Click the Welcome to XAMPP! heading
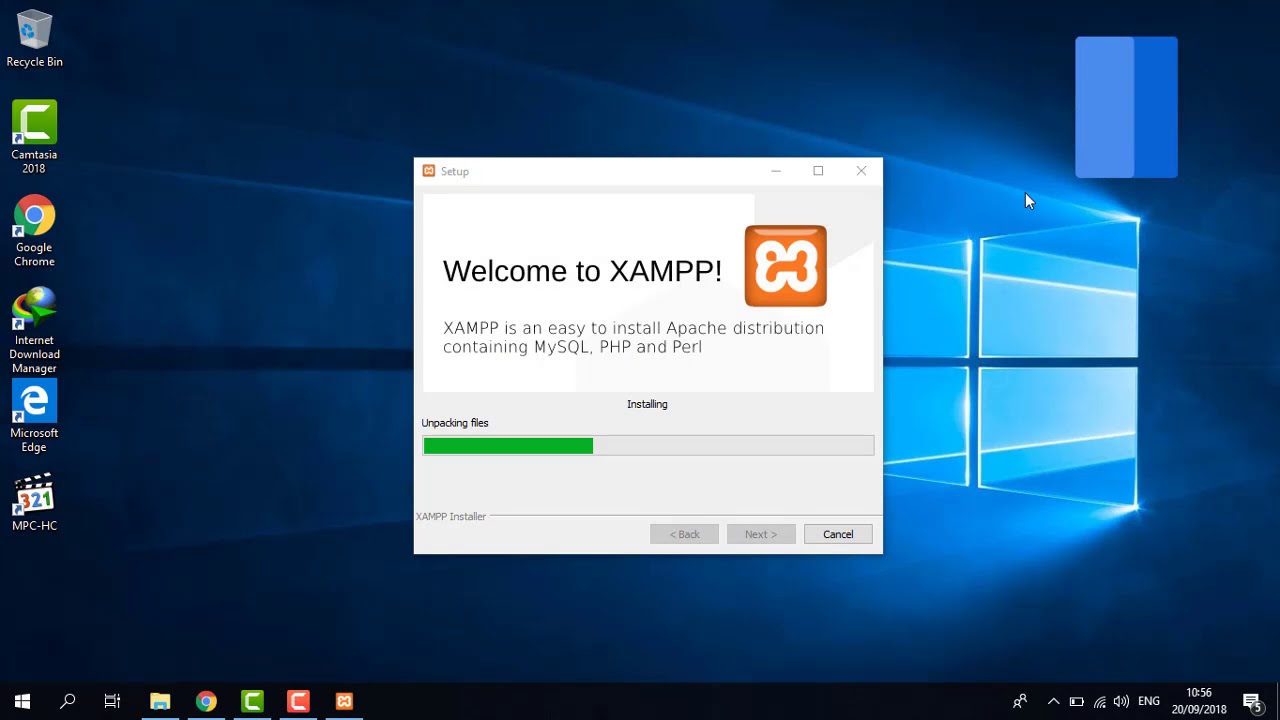This screenshot has height=720, width=1280. click(x=582, y=271)
